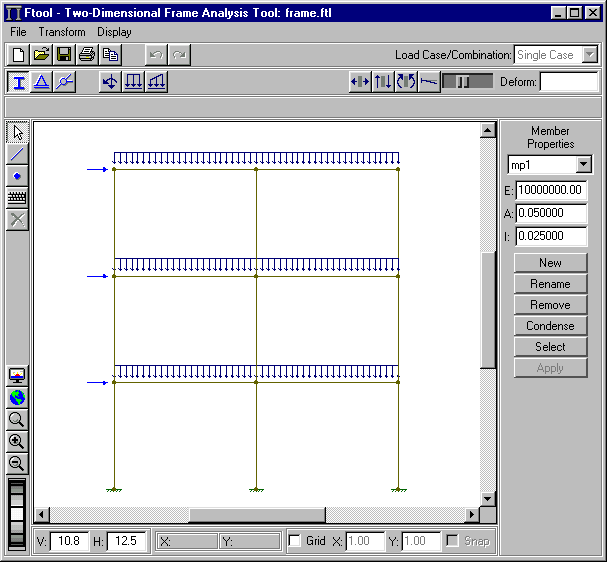Click the A area input field

pos(551,213)
